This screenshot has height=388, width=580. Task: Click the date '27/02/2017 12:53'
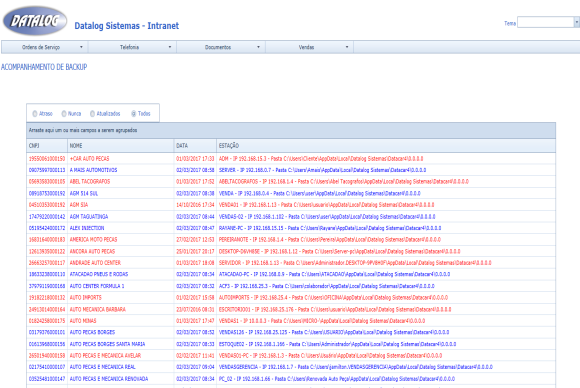click(x=195, y=240)
